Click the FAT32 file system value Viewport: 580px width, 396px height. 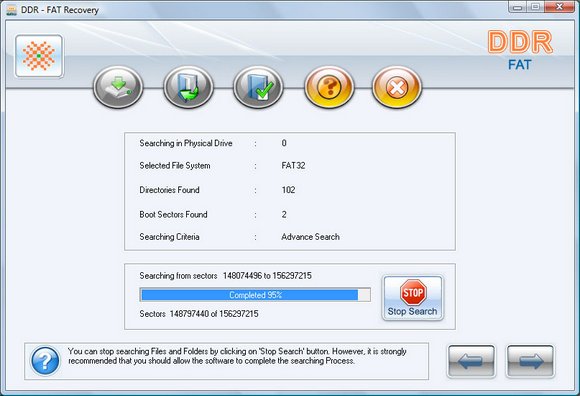tap(293, 165)
